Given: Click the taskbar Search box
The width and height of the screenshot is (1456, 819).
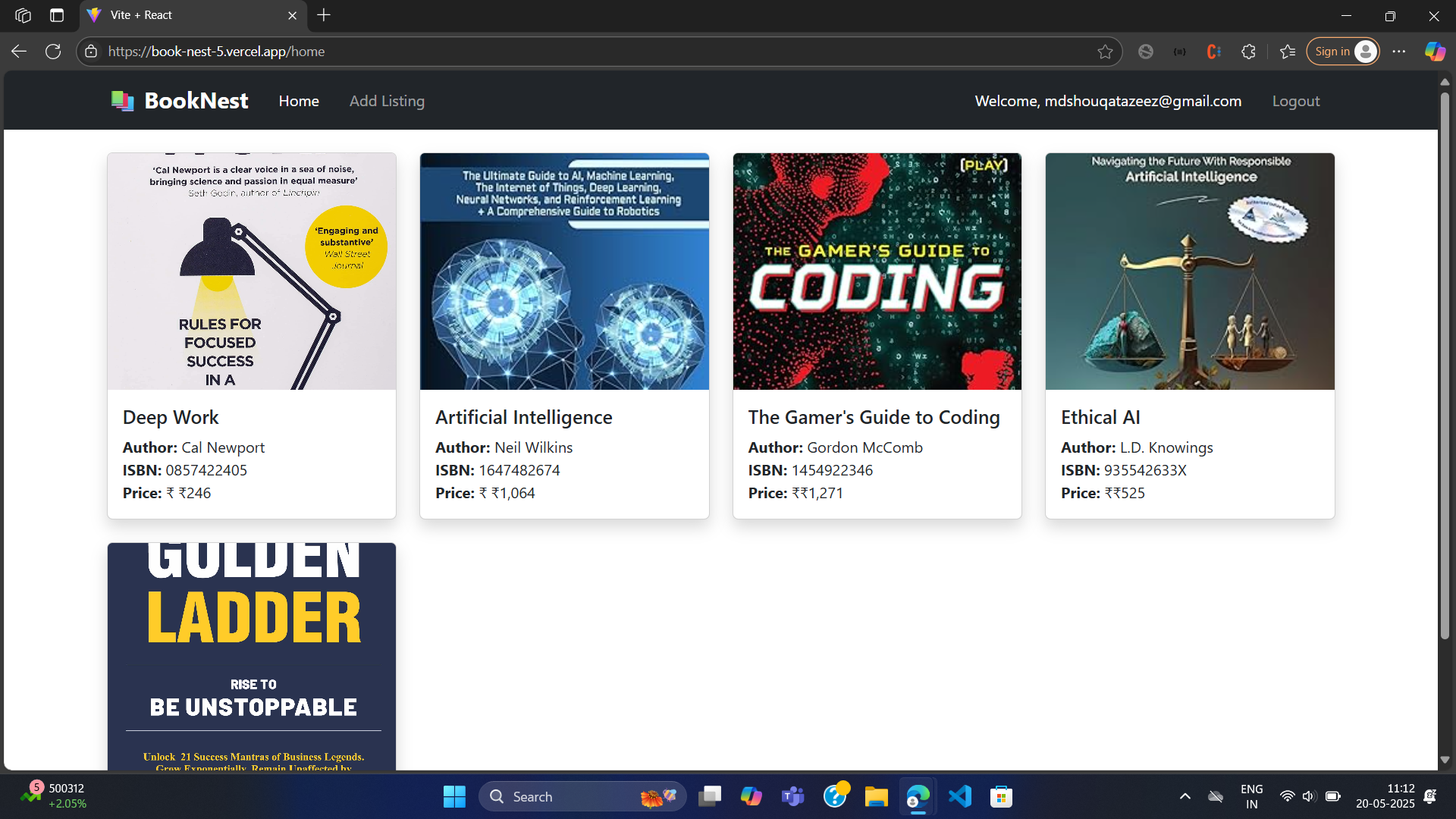Looking at the screenshot, I should (582, 796).
